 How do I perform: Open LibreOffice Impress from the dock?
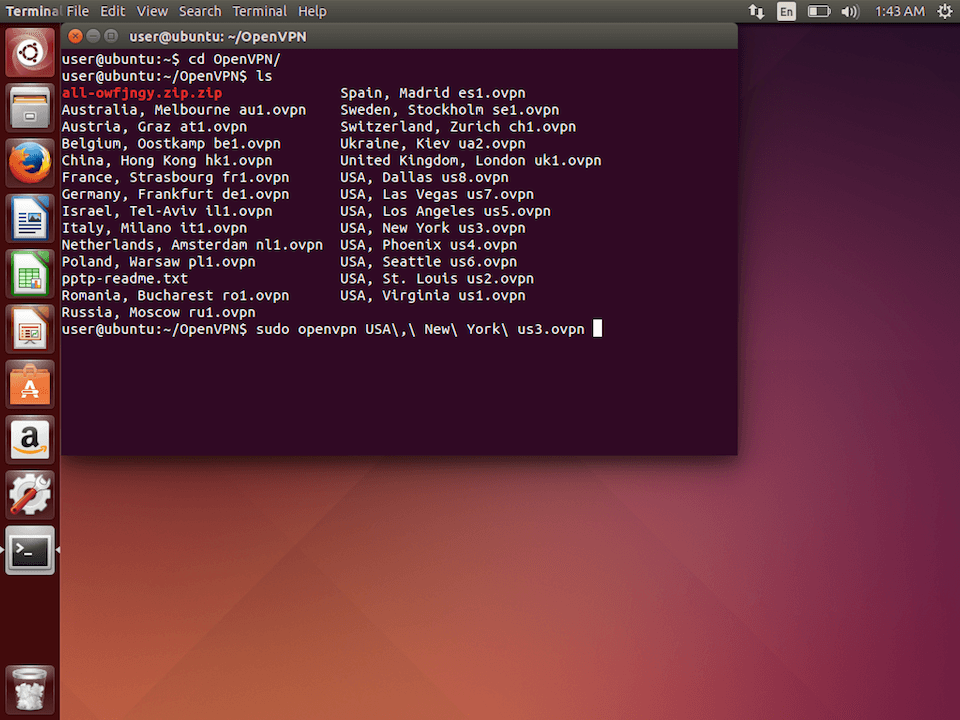29,329
